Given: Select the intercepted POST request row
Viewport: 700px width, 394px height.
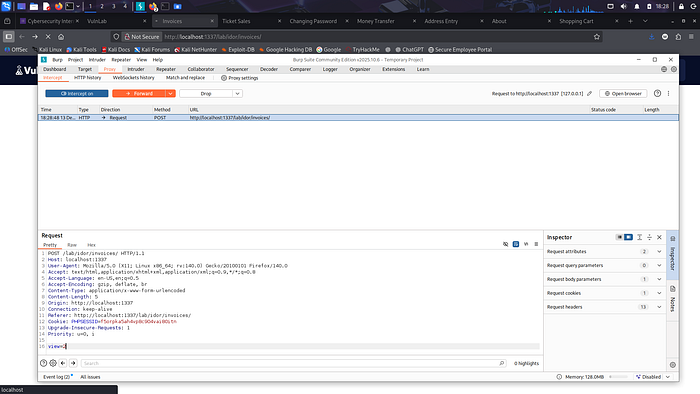Looking at the screenshot, I should pos(358,118).
